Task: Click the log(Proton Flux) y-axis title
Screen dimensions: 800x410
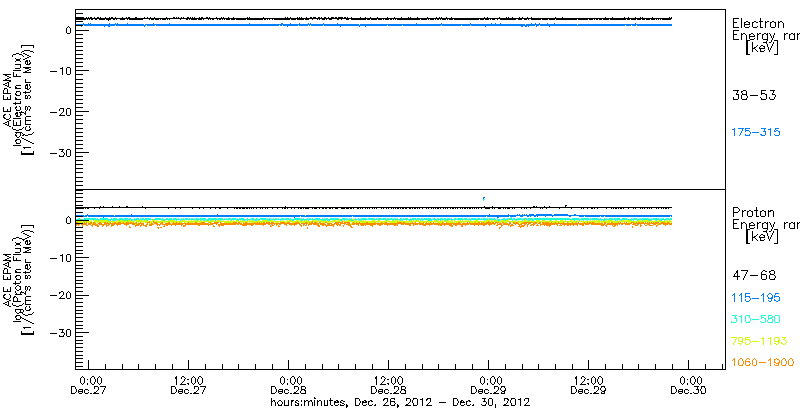Action: 16,278
